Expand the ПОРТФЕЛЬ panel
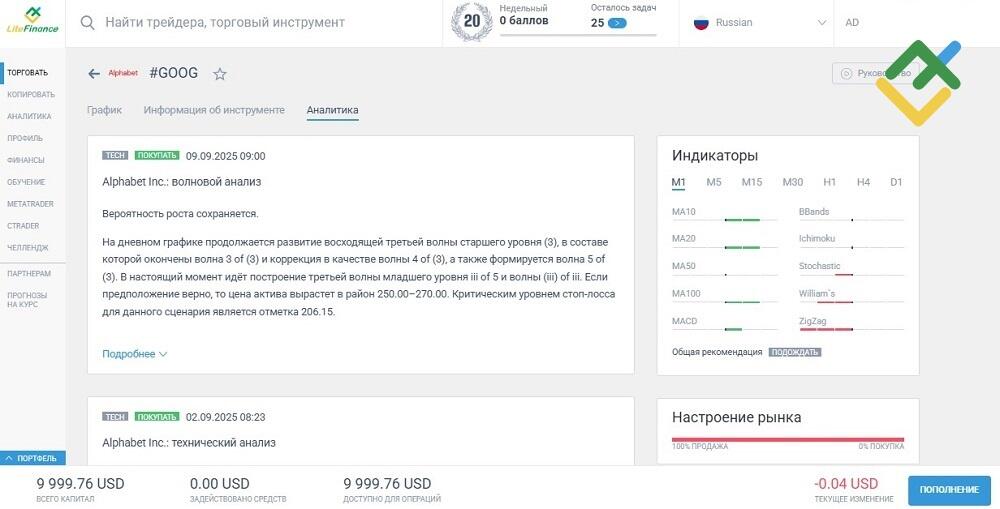Image resolution: width=1000 pixels, height=509 pixels. click(32, 458)
